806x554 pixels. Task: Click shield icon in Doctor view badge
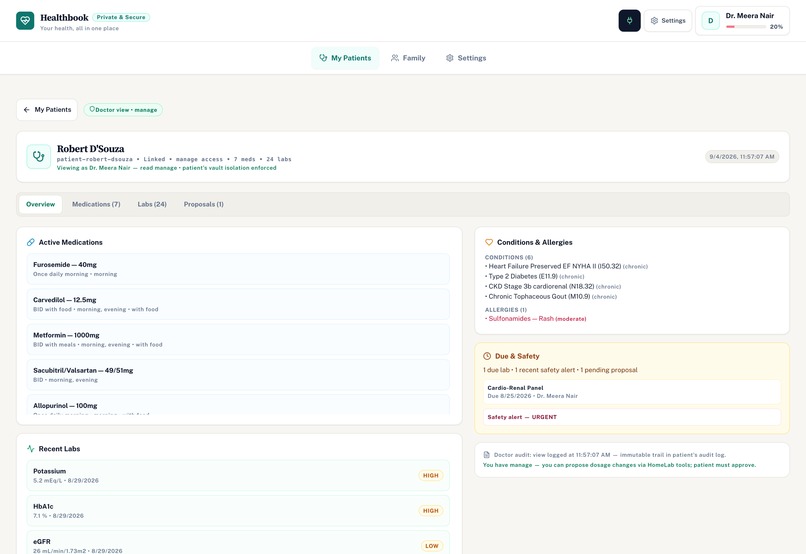(x=92, y=109)
